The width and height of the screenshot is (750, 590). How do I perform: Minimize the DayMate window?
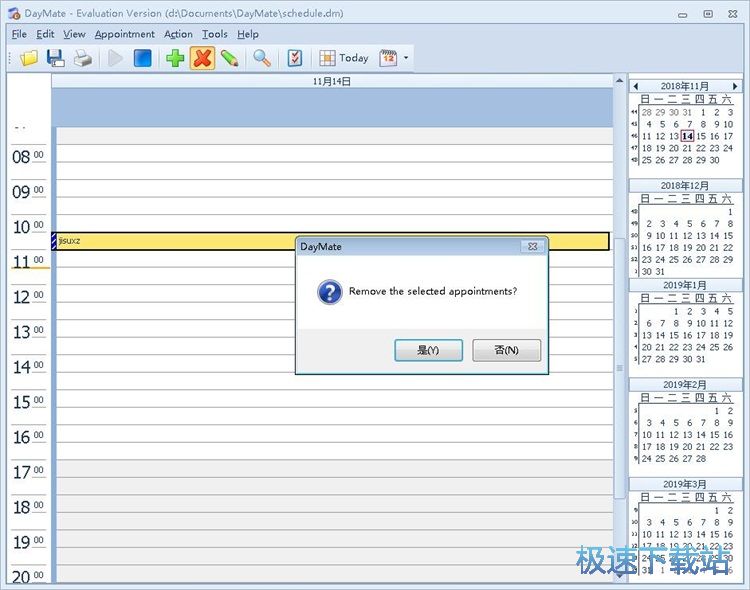point(683,14)
